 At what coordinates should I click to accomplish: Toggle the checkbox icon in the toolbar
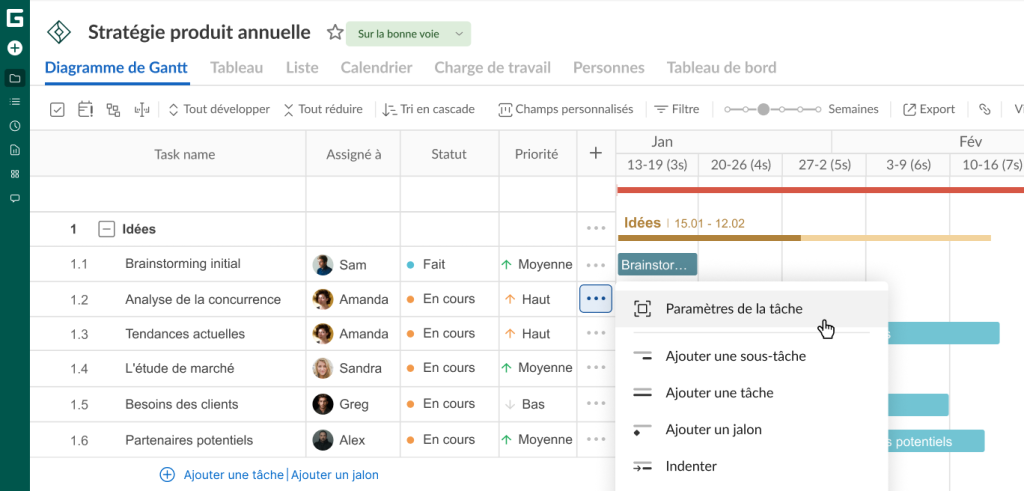[x=57, y=110]
